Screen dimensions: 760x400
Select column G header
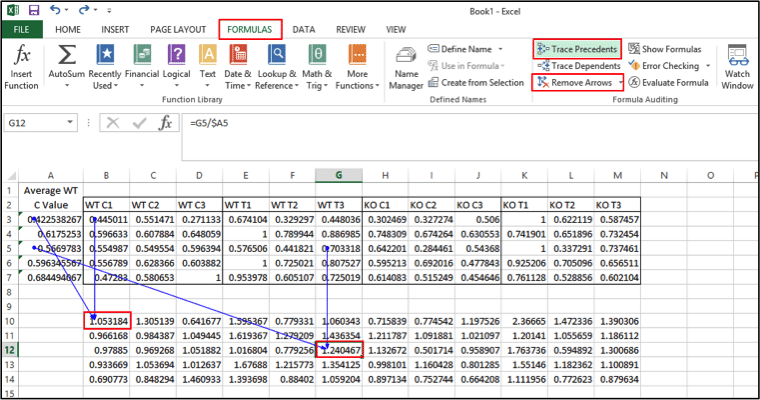coord(338,176)
